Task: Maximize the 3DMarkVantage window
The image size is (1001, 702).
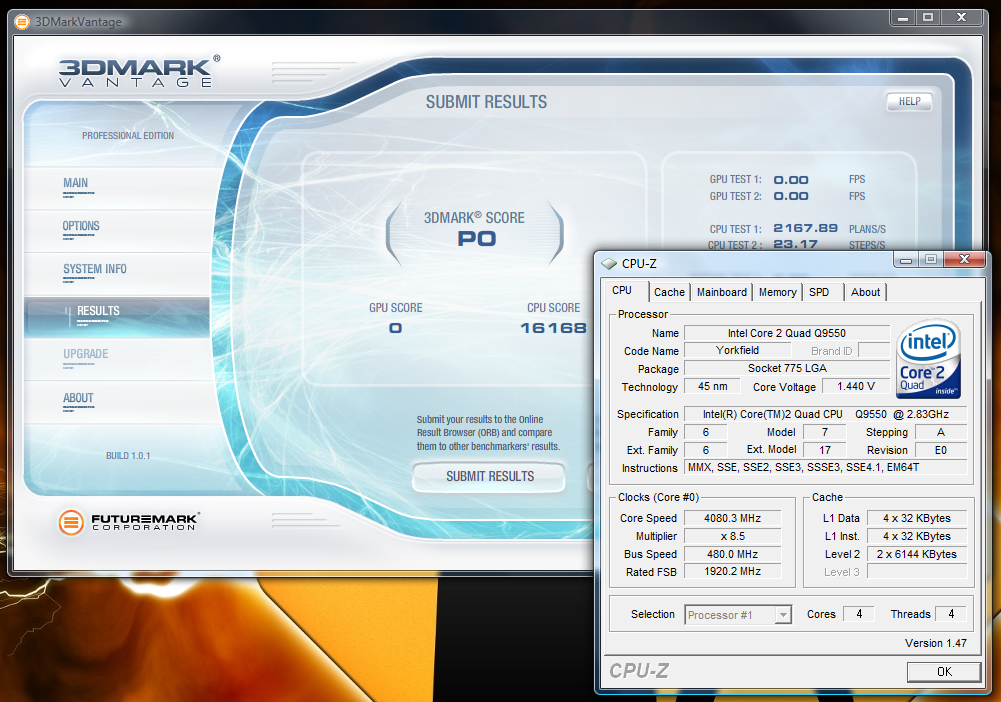Action: (x=928, y=18)
